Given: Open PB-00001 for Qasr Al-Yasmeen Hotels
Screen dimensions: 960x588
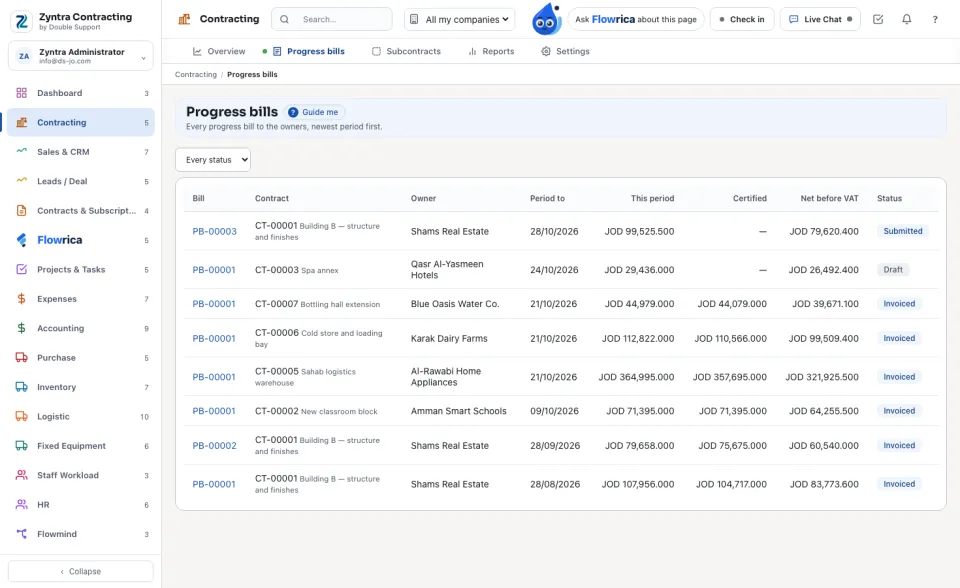Looking at the screenshot, I should click(214, 270).
